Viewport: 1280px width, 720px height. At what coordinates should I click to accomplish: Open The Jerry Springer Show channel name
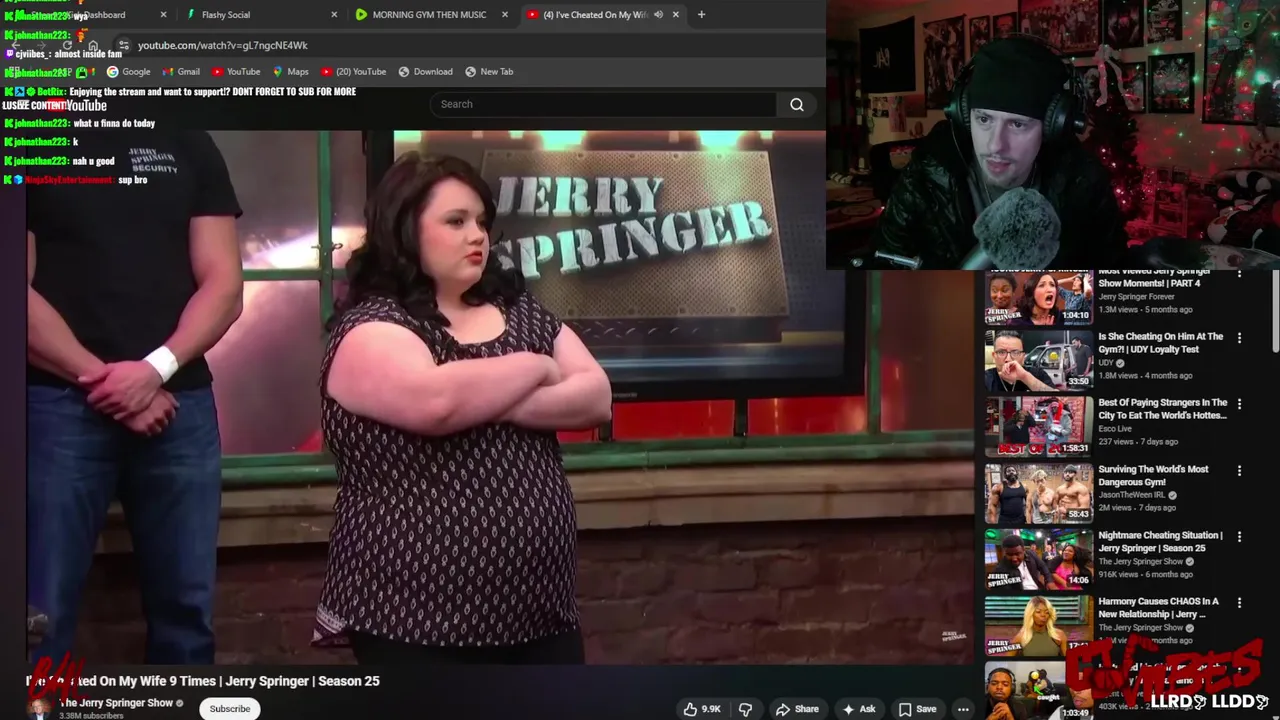click(116, 703)
